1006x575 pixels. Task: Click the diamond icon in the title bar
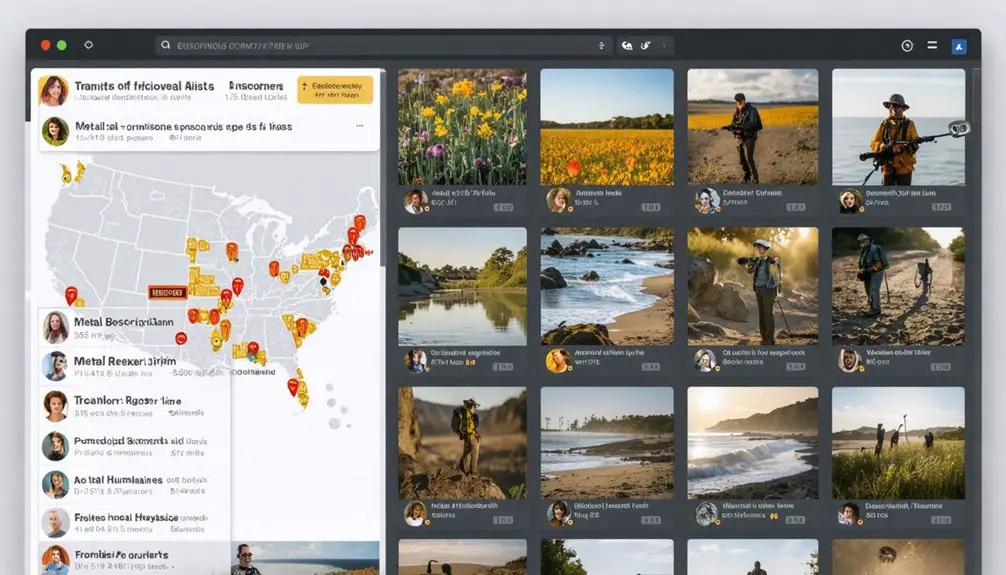coord(89,45)
